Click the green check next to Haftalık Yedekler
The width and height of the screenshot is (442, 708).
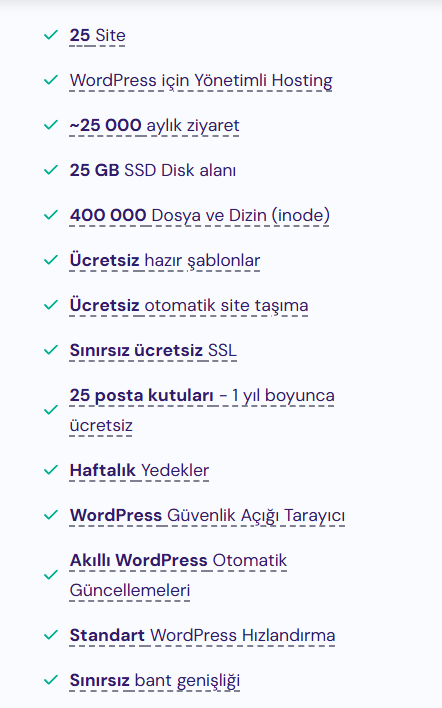coord(51,470)
